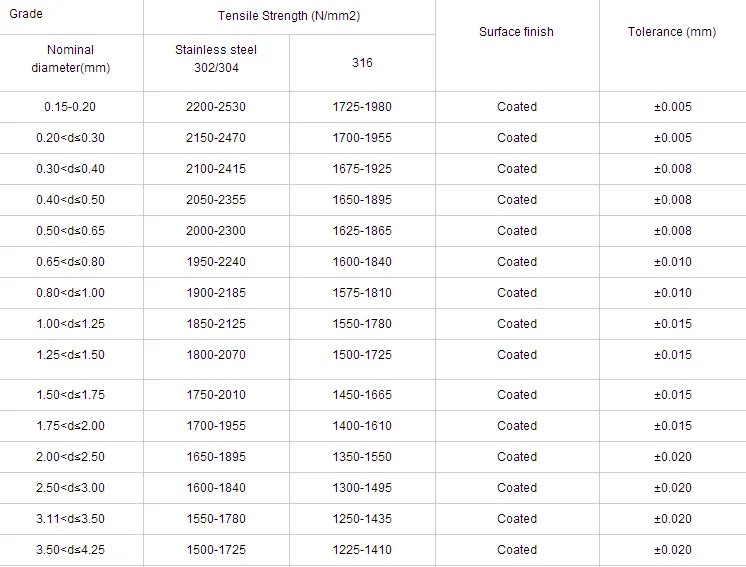Screen dimensions: 746x567
Task: Click the 0.40<d≤0.50 diameter cell
Action: tap(70, 200)
